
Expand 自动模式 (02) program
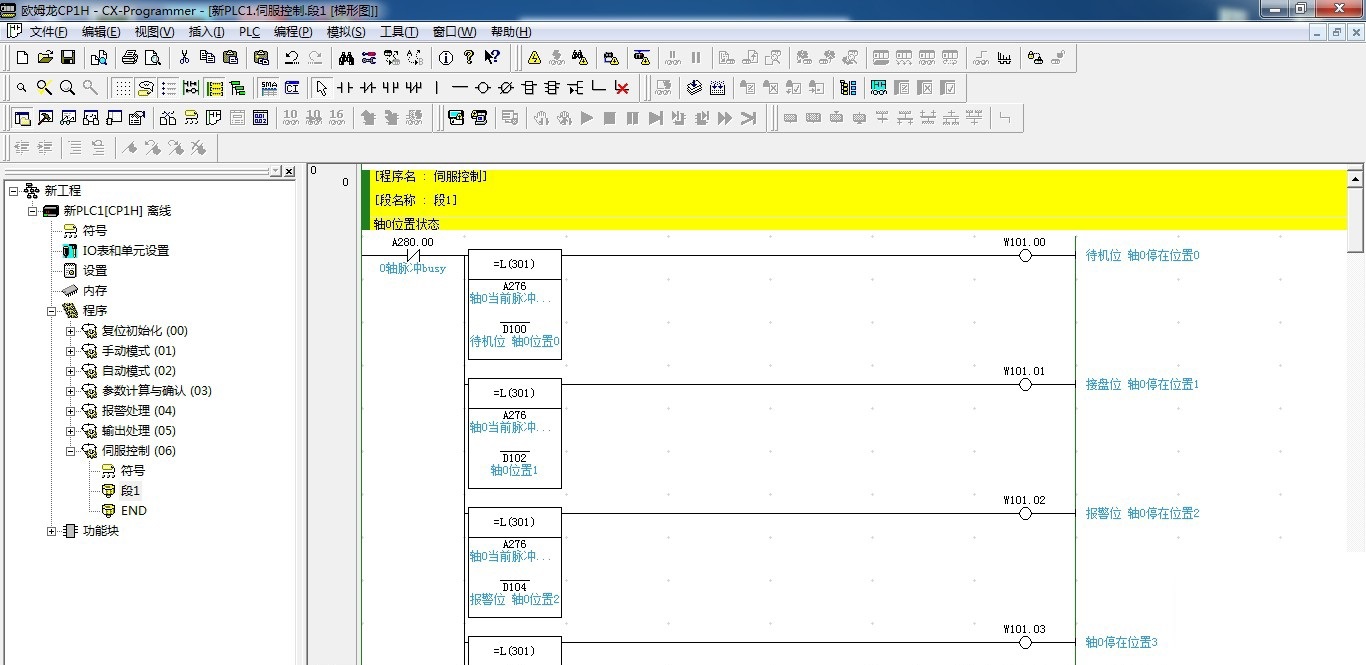[70, 371]
